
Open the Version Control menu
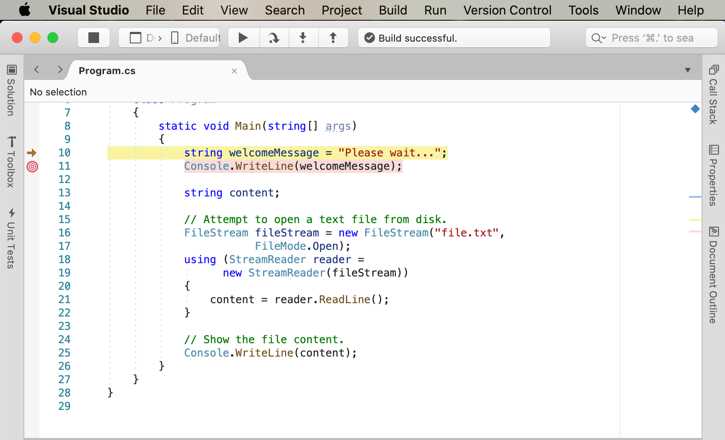[507, 10]
